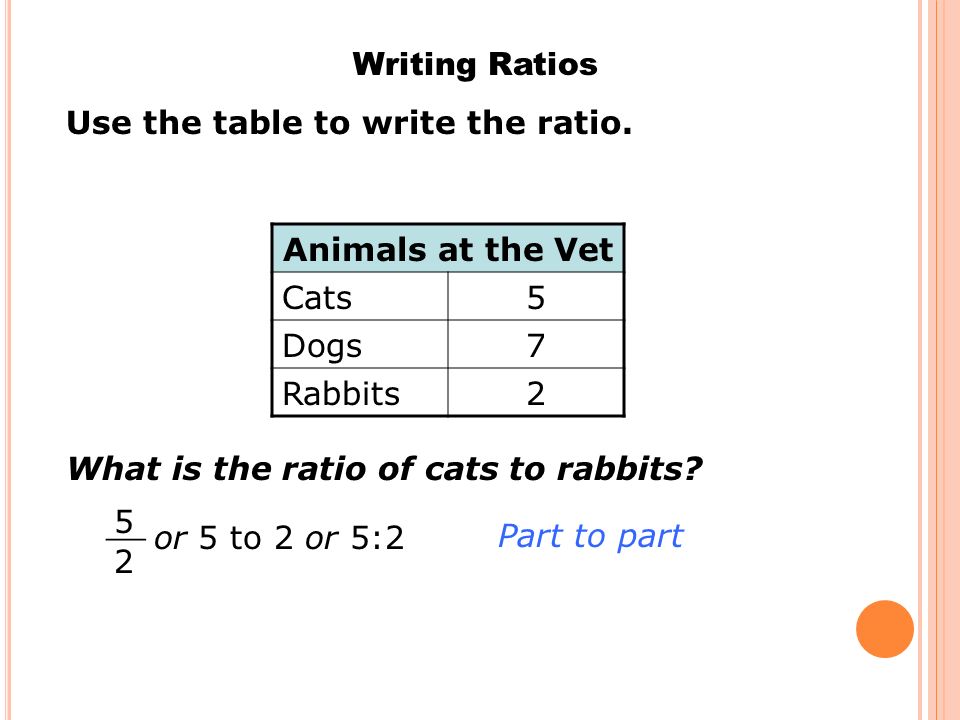
Task: Click the Rabbits table cell
Action: pyautogui.click(x=360, y=392)
